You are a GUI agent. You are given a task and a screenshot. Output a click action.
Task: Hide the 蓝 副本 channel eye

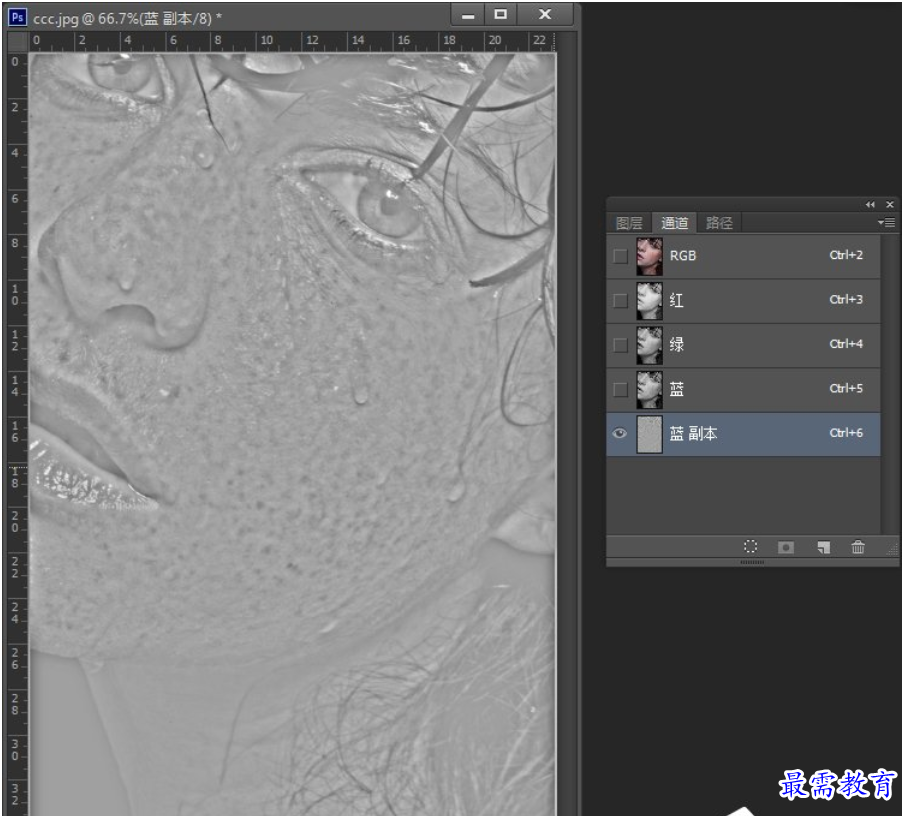pos(620,433)
